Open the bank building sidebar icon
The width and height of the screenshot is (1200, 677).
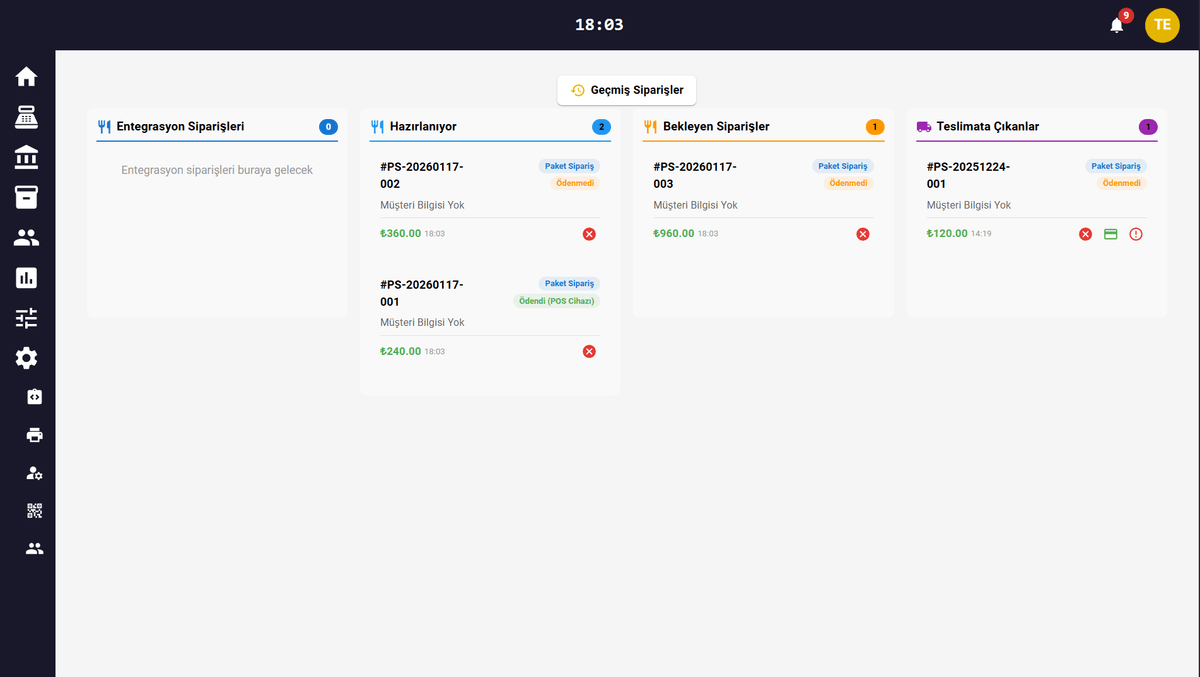[x=27, y=157]
